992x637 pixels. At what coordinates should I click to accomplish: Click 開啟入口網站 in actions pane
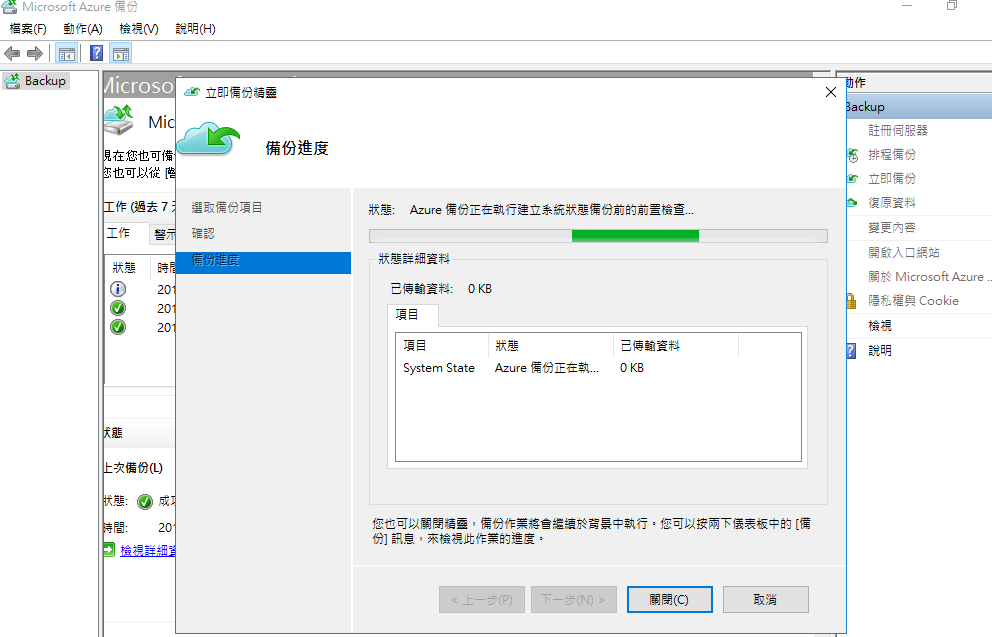pos(903,252)
